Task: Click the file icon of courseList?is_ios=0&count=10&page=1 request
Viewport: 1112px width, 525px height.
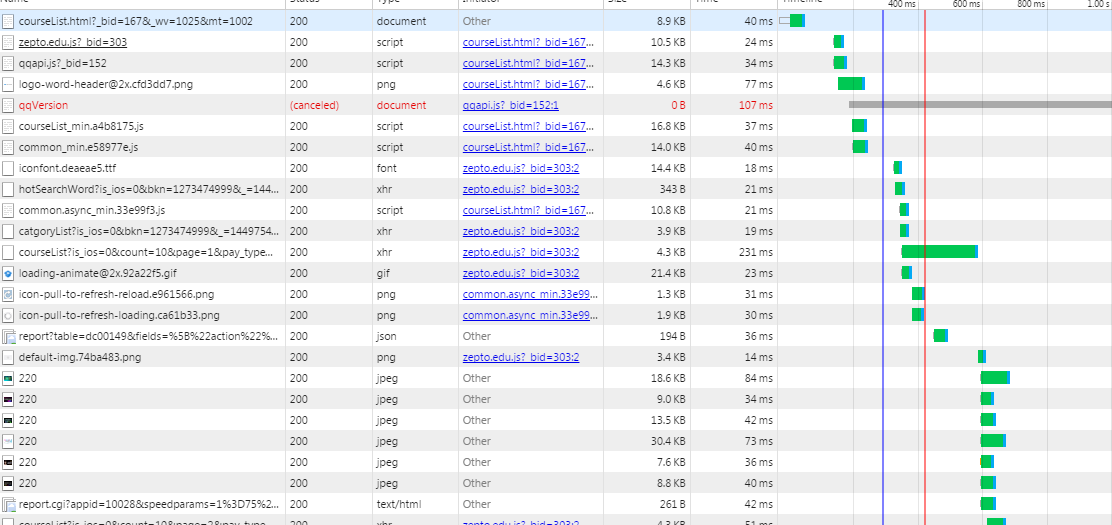Action: [8, 253]
